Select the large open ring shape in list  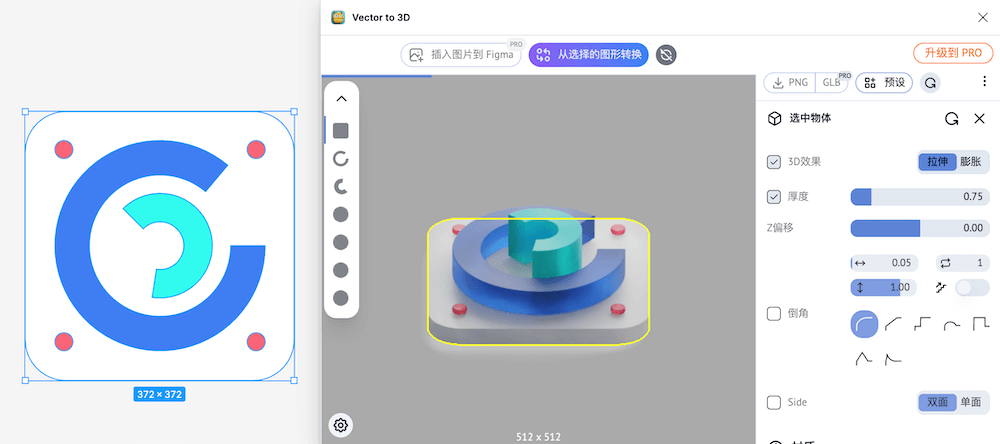point(341,159)
